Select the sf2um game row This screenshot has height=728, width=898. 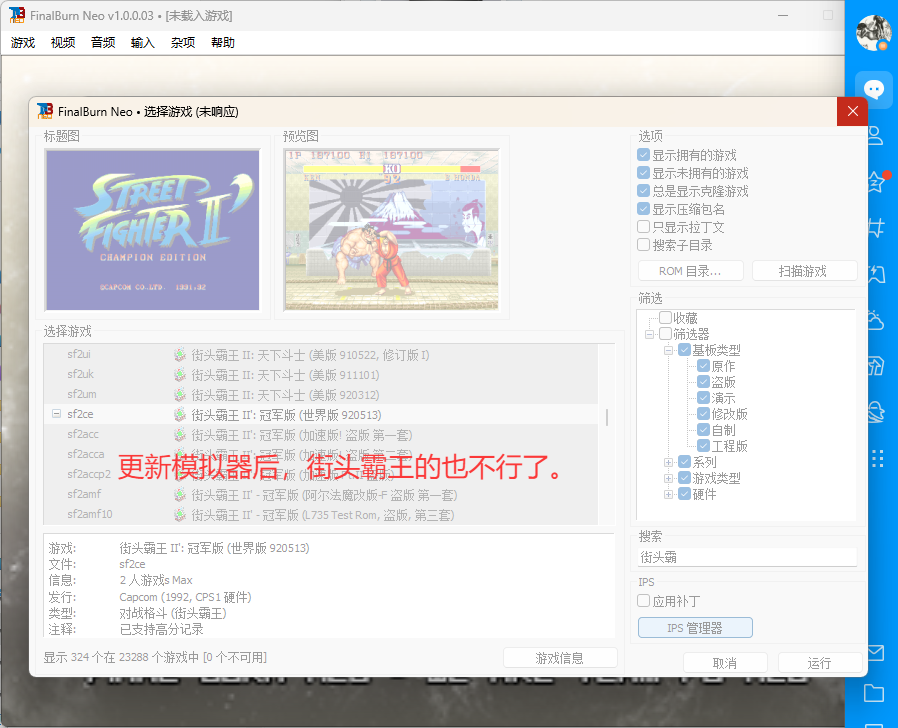321,395
